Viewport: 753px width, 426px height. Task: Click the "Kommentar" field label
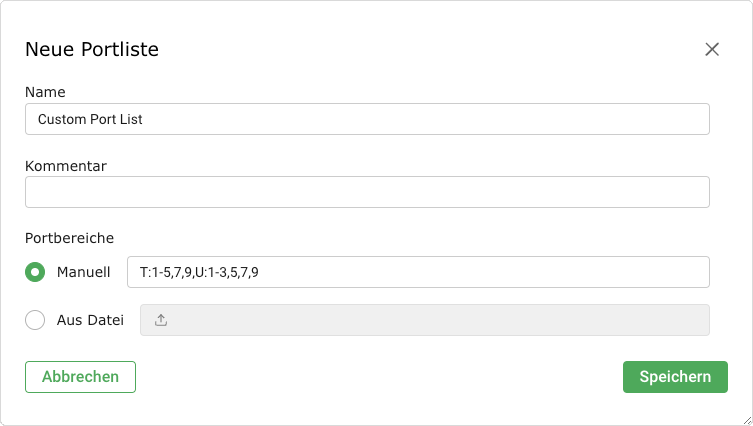tap(66, 165)
